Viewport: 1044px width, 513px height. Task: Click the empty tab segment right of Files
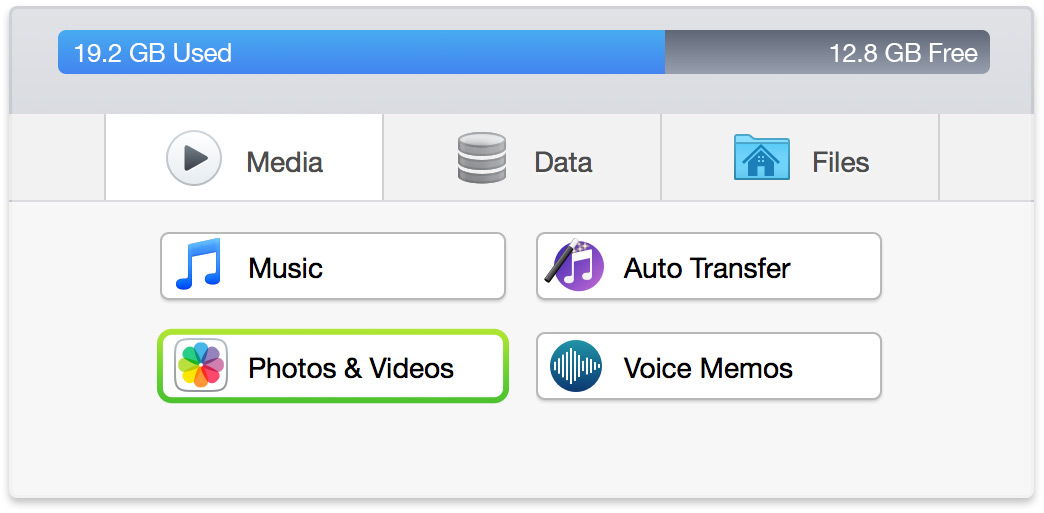point(985,158)
